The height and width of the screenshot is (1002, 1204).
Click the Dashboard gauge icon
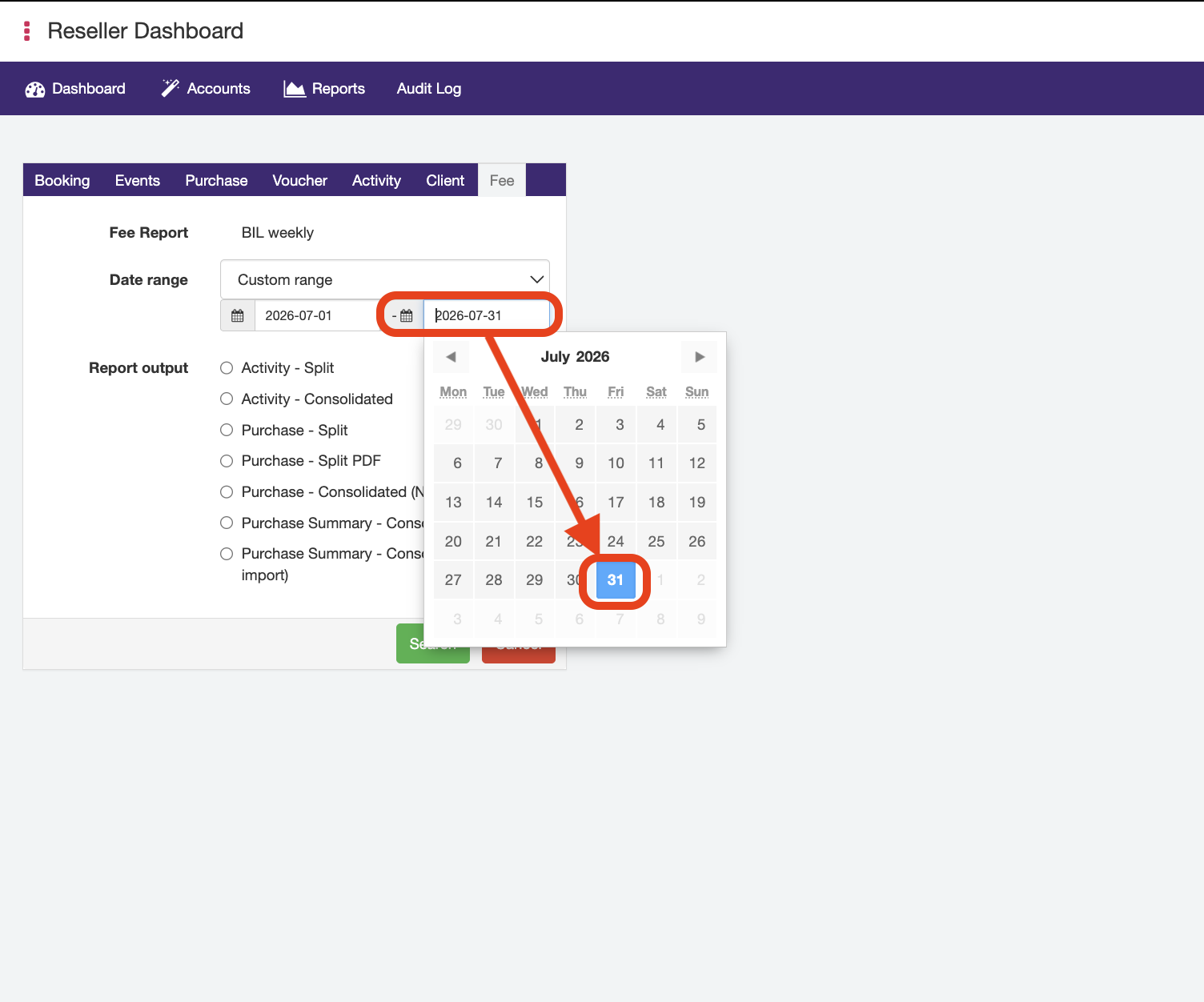tap(35, 89)
